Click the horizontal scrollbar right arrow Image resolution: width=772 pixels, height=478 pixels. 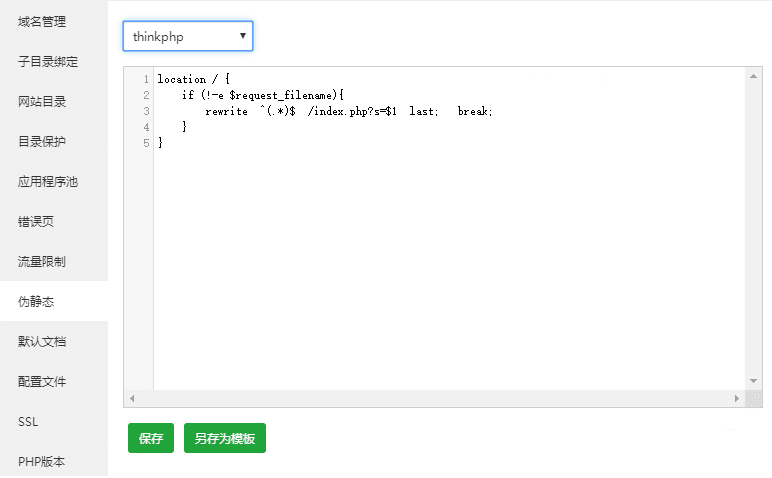point(739,398)
